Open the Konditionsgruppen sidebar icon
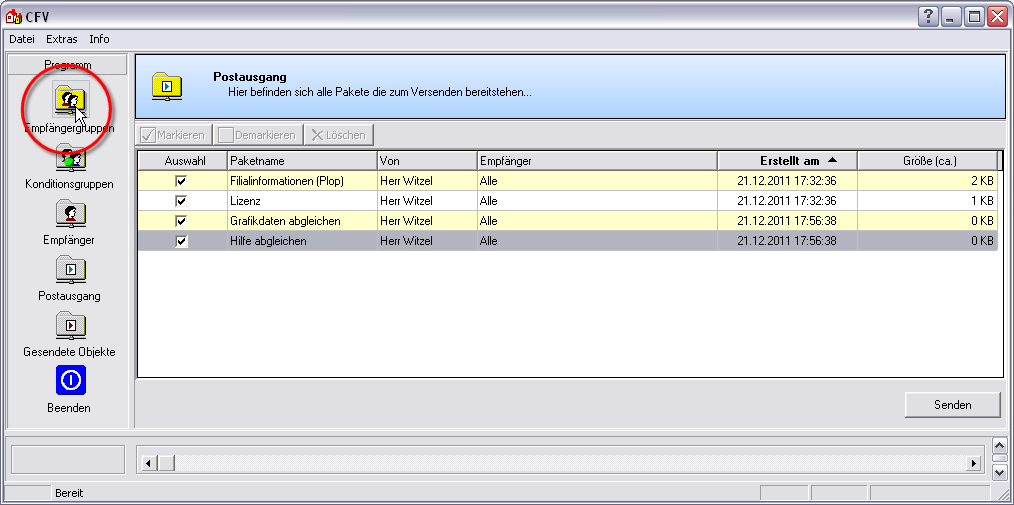Image resolution: width=1014 pixels, height=505 pixels. 70,158
